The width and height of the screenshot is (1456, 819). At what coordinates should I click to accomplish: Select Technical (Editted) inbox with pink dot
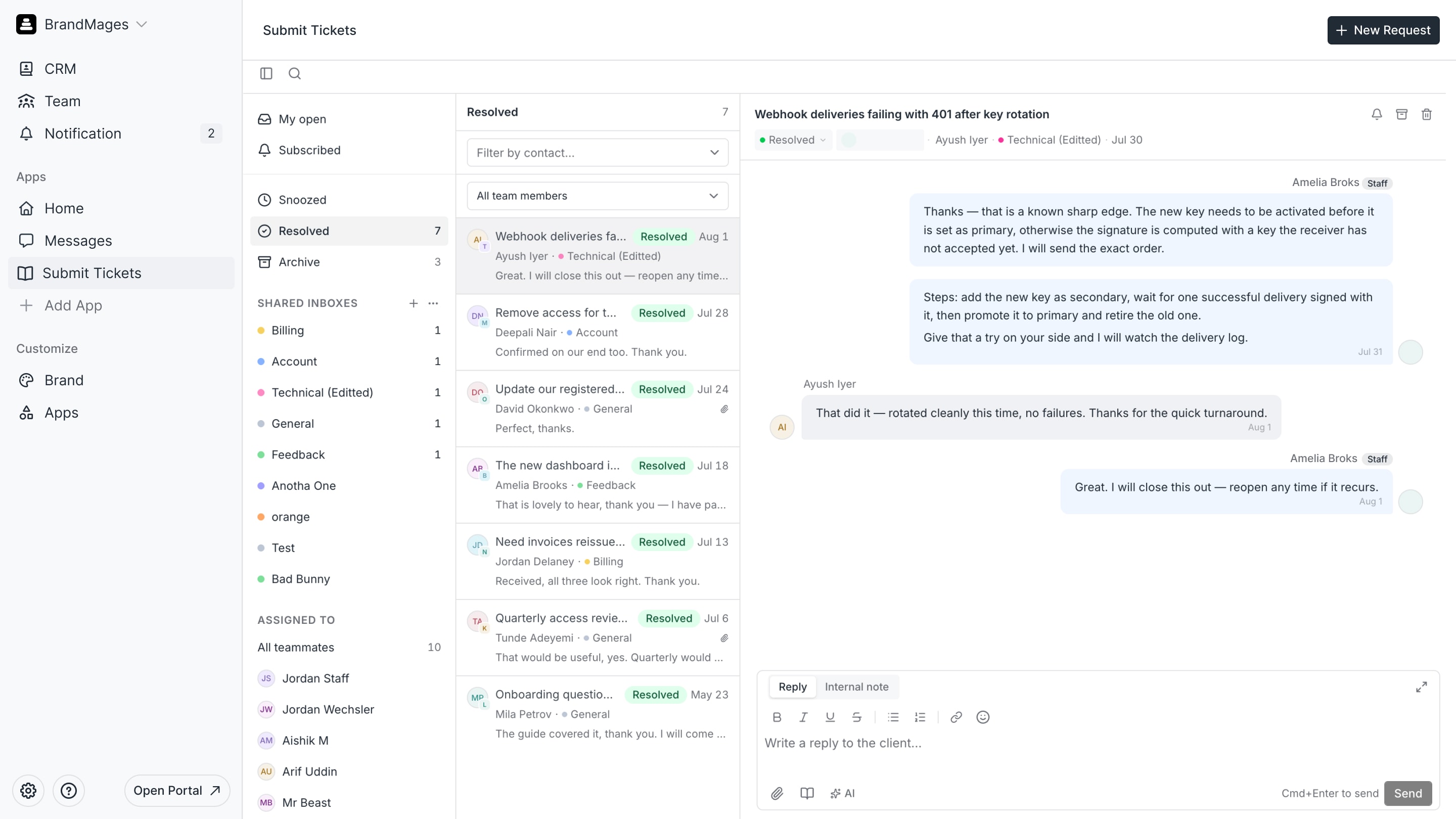click(349, 393)
